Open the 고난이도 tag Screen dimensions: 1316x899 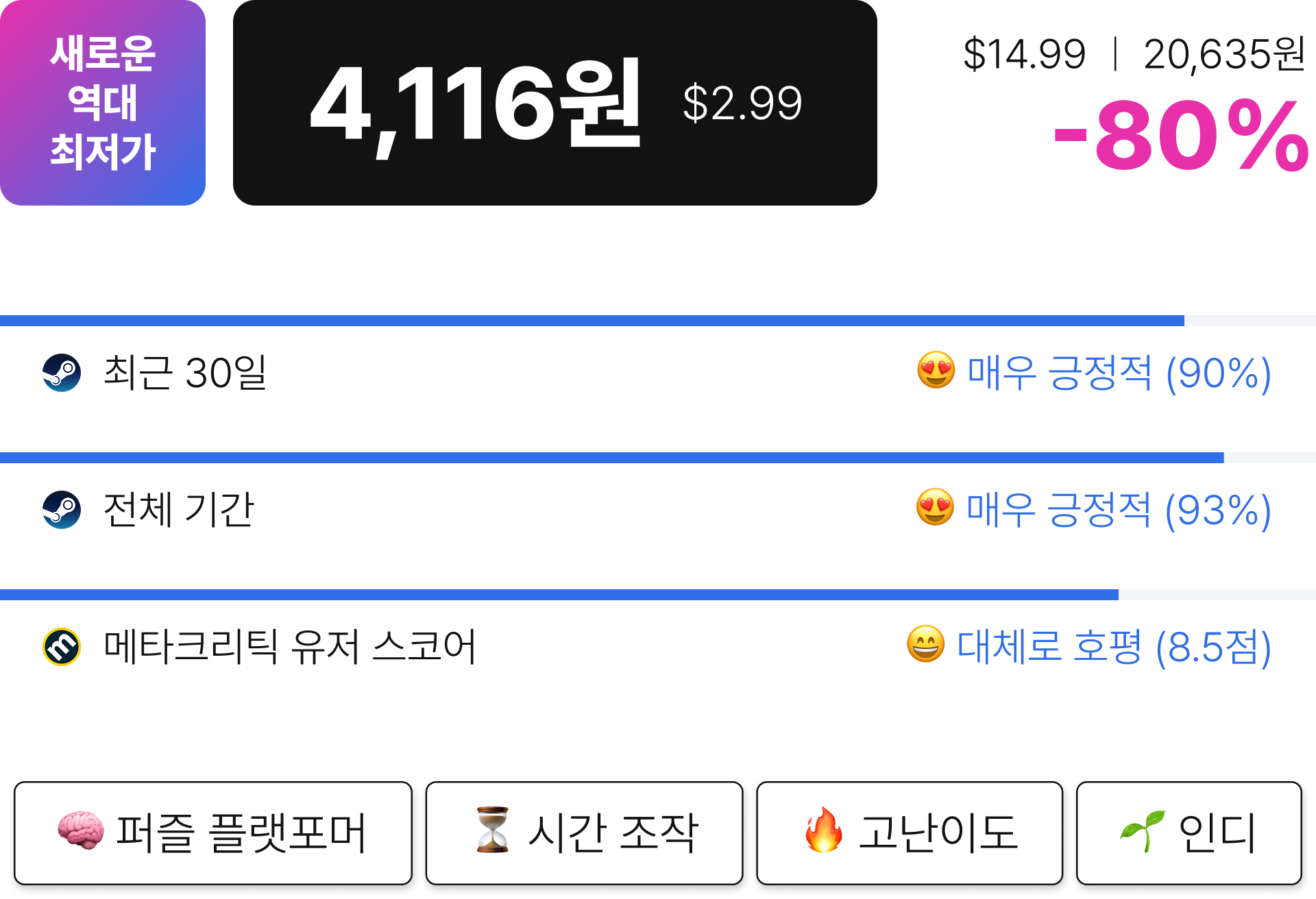910,833
